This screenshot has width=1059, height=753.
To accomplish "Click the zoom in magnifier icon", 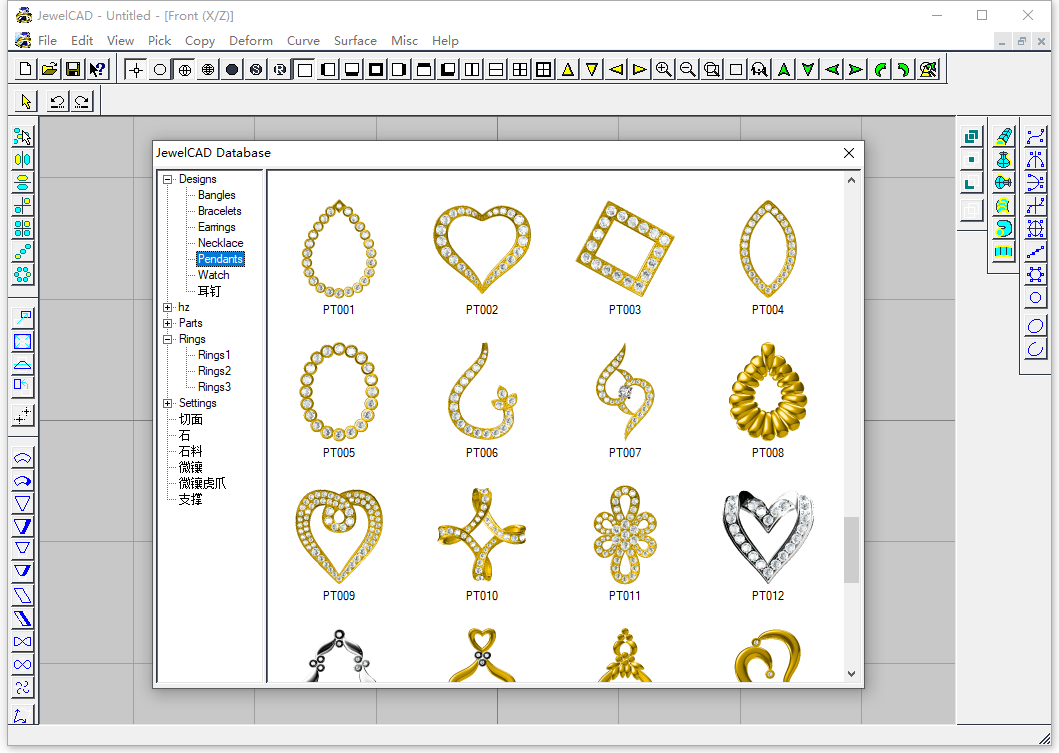I will [664, 69].
